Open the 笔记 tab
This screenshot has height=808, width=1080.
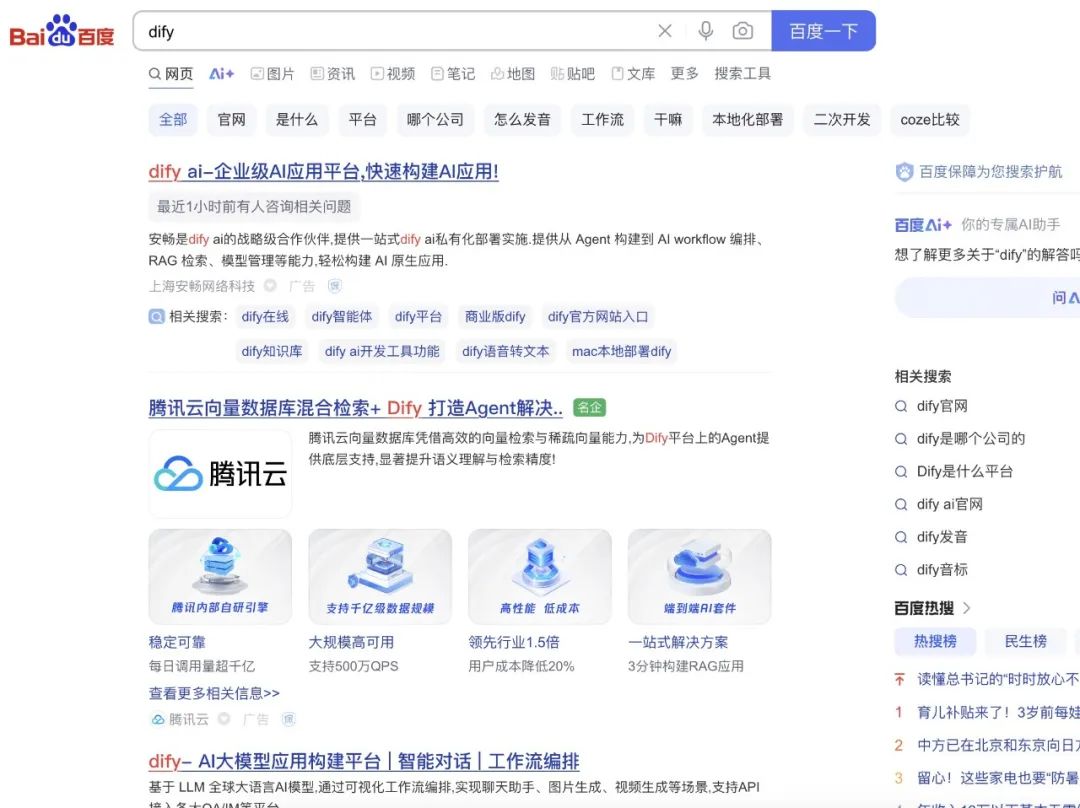click(x=453, y=74)
